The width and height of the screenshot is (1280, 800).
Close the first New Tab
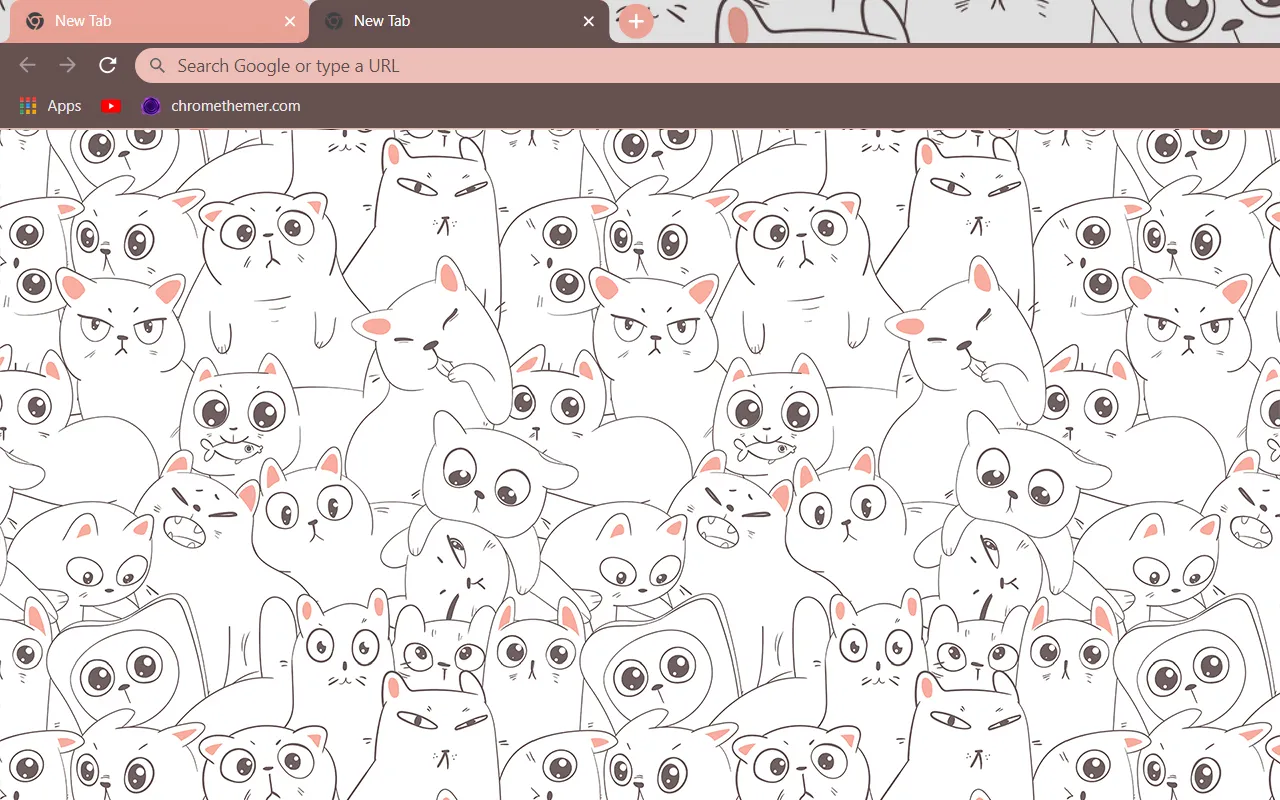pos(290,21)
